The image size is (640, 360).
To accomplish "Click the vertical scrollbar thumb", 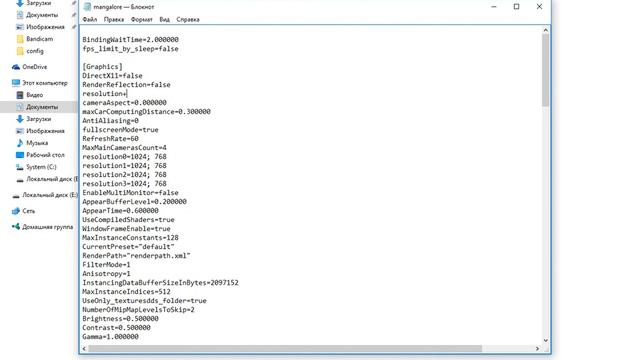I will 545,70.
